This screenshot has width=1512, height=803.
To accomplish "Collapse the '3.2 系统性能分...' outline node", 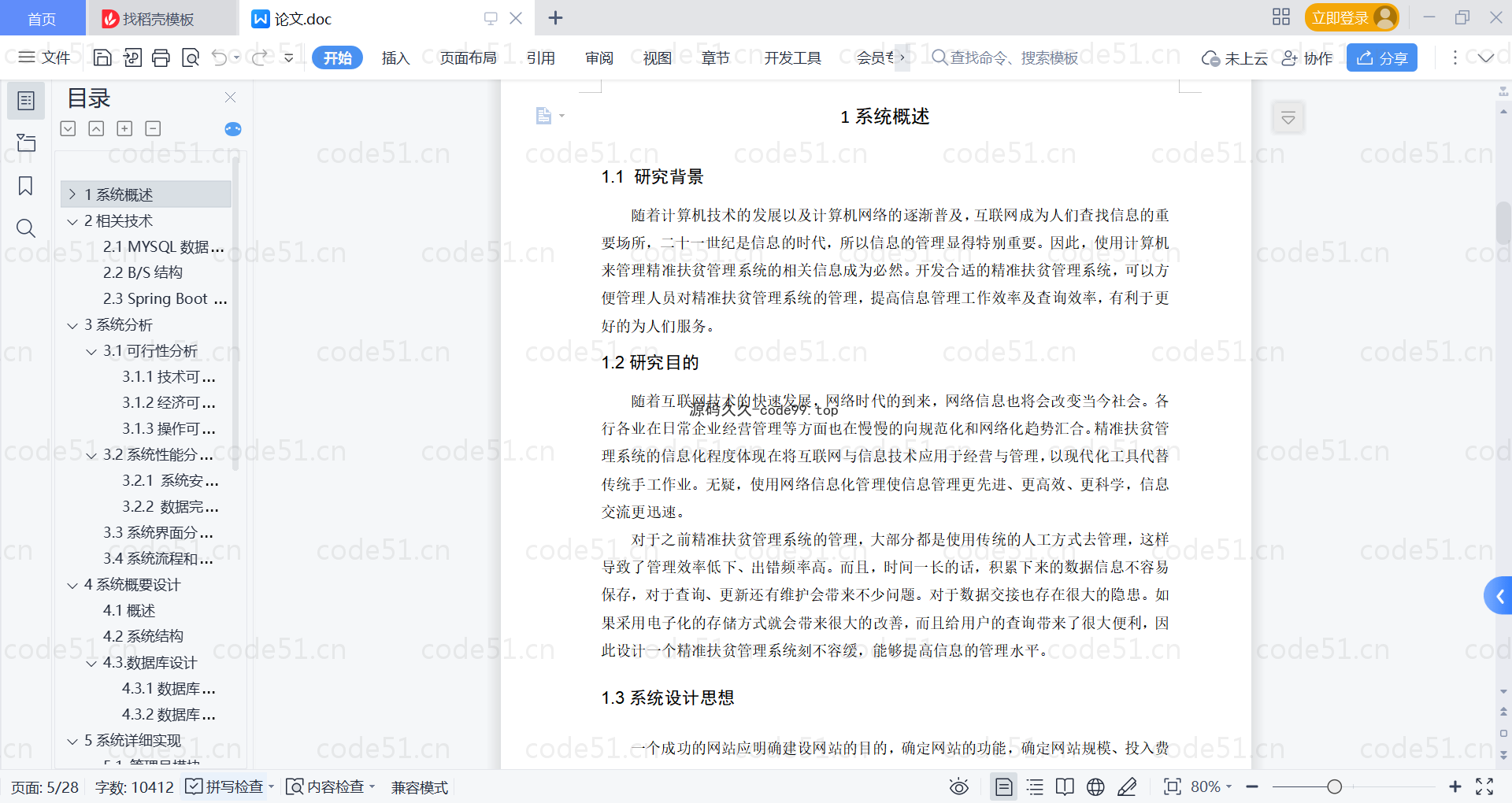I will point(91,455).
